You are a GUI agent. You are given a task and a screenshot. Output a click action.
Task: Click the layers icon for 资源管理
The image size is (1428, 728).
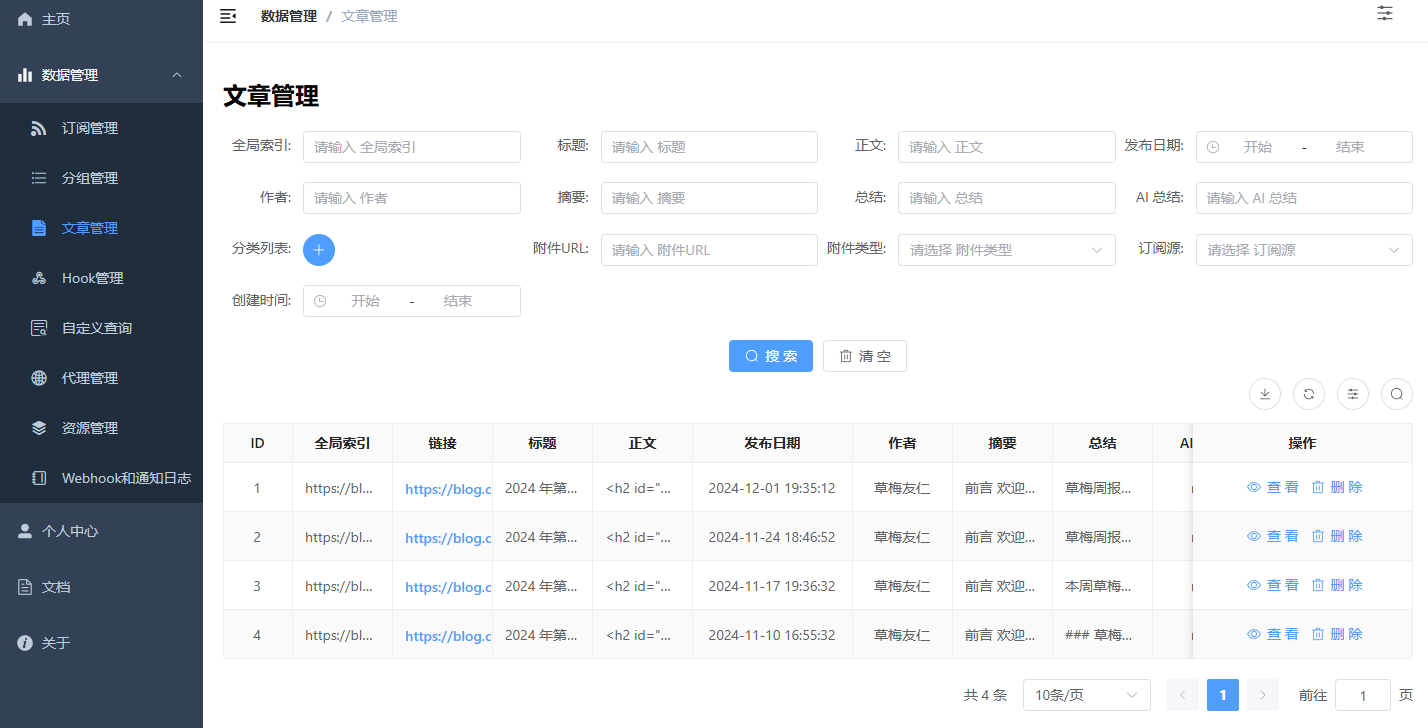coord(39,428)
